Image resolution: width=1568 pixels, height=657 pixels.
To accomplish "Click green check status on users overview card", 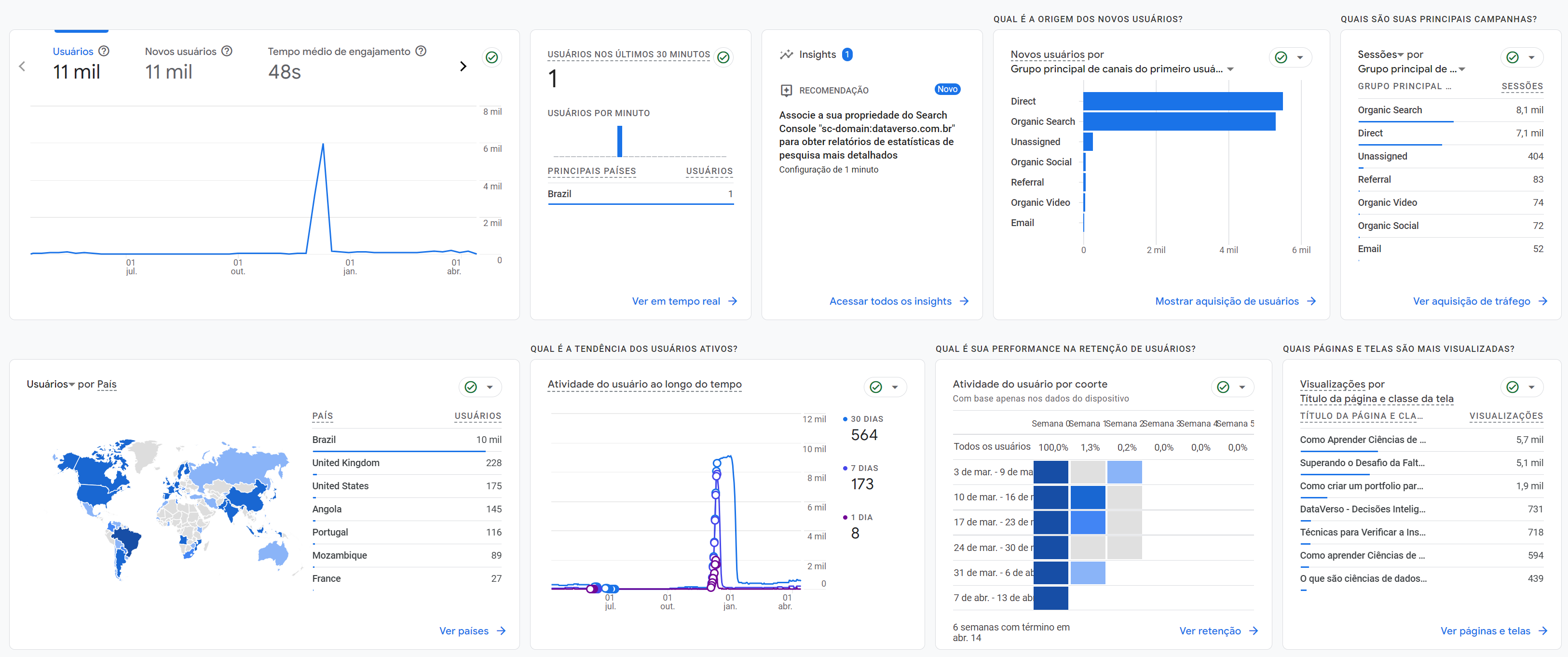I will pyautogui.click(x=492, y=57).
